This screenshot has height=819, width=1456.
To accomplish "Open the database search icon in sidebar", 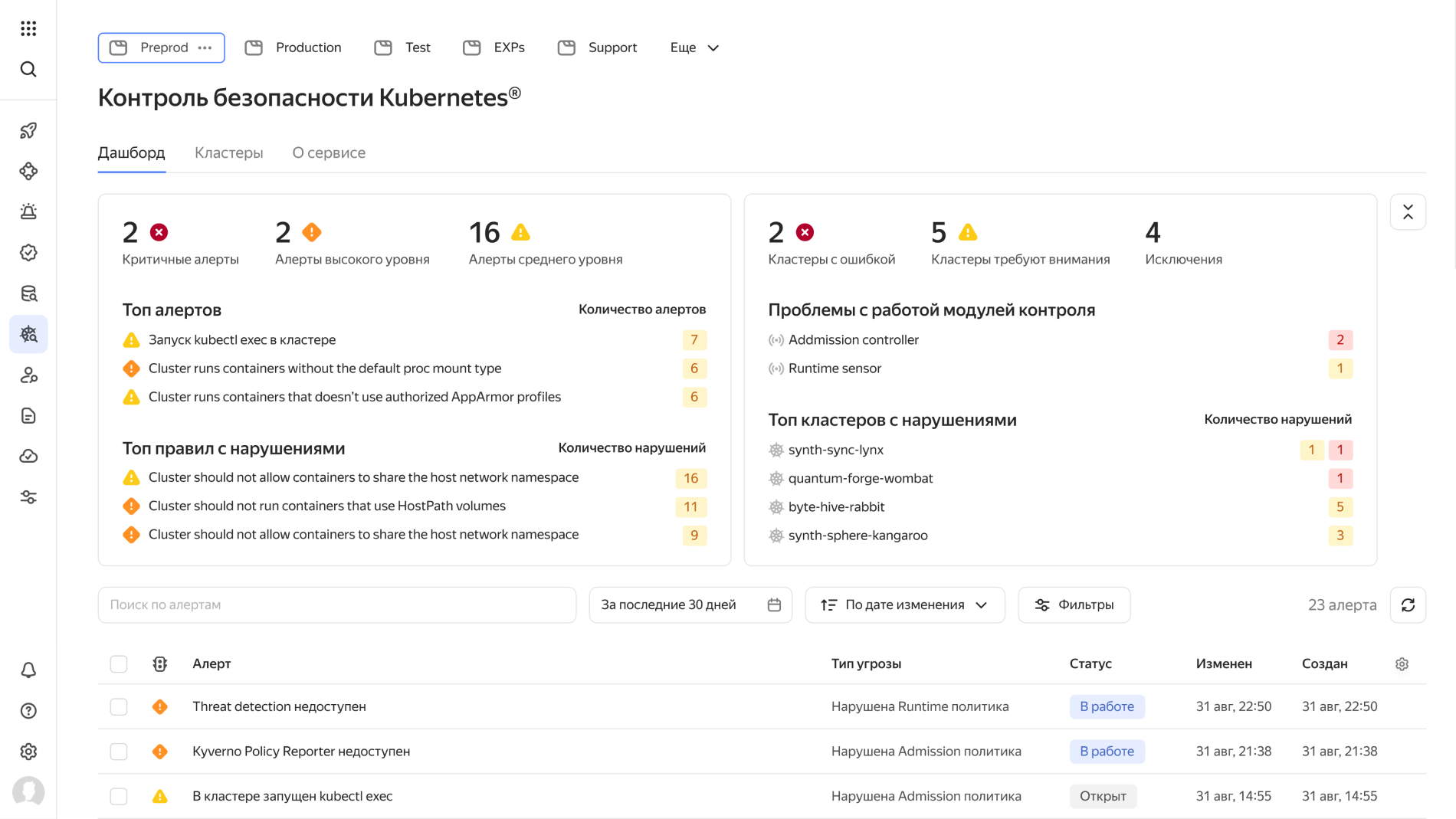I will click(x=28, y=293).
